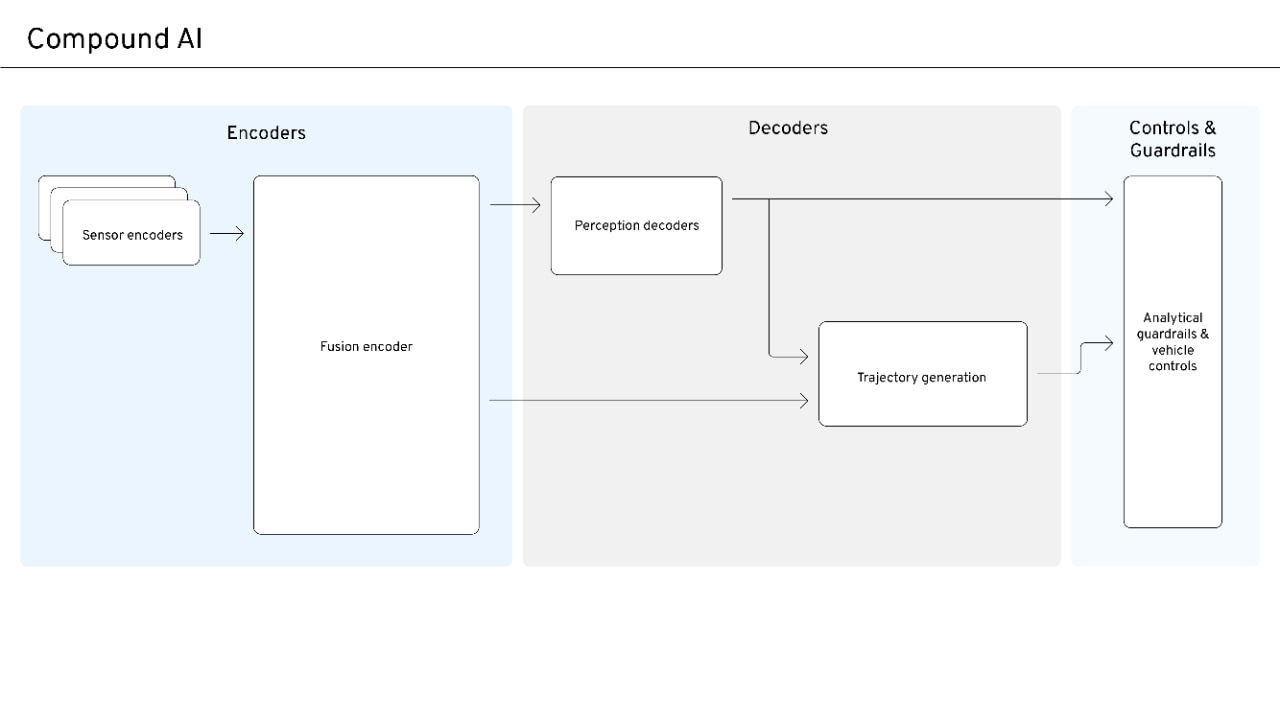Click the Compound AI slide title
1280x720 pixels.
[114, 39]
